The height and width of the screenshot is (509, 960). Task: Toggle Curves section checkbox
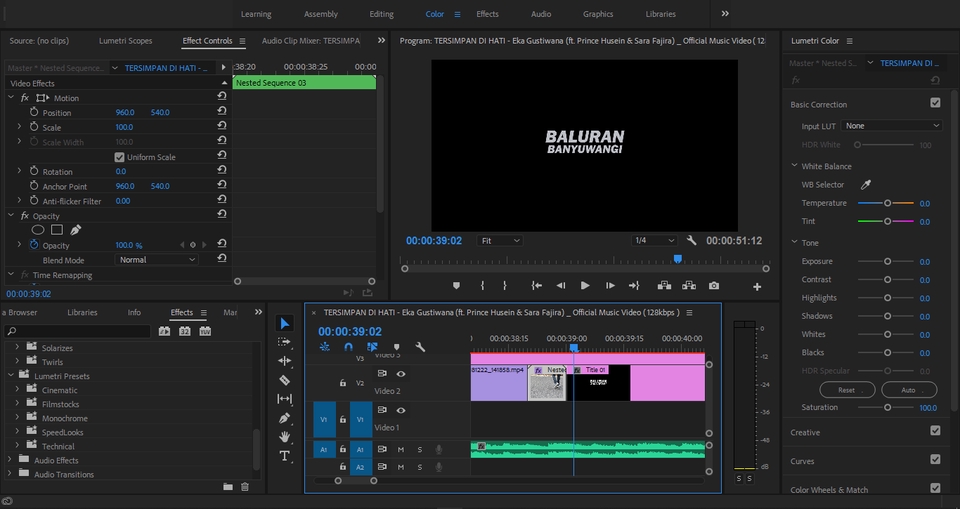tap(935, 459)
